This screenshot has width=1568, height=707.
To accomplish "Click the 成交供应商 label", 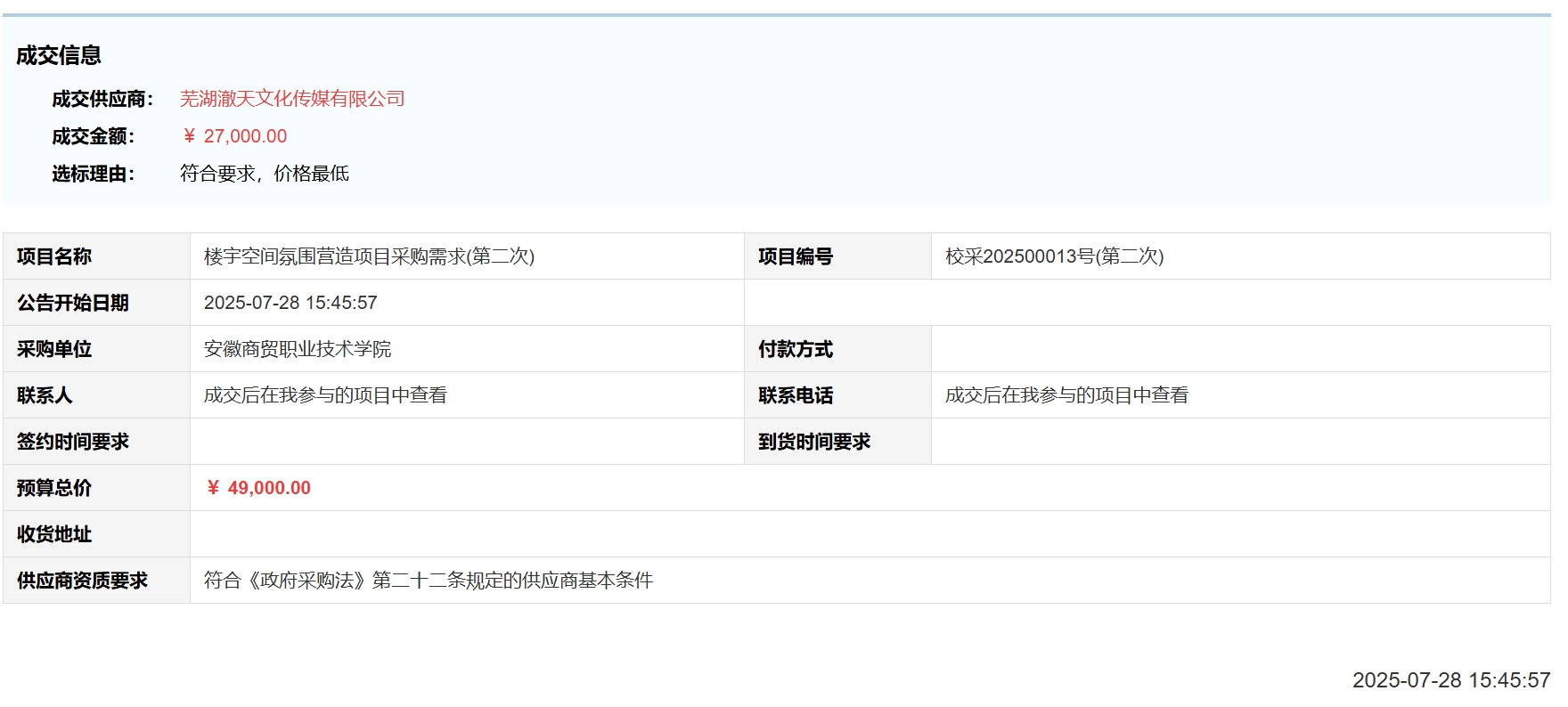I will tap(102, 99).
